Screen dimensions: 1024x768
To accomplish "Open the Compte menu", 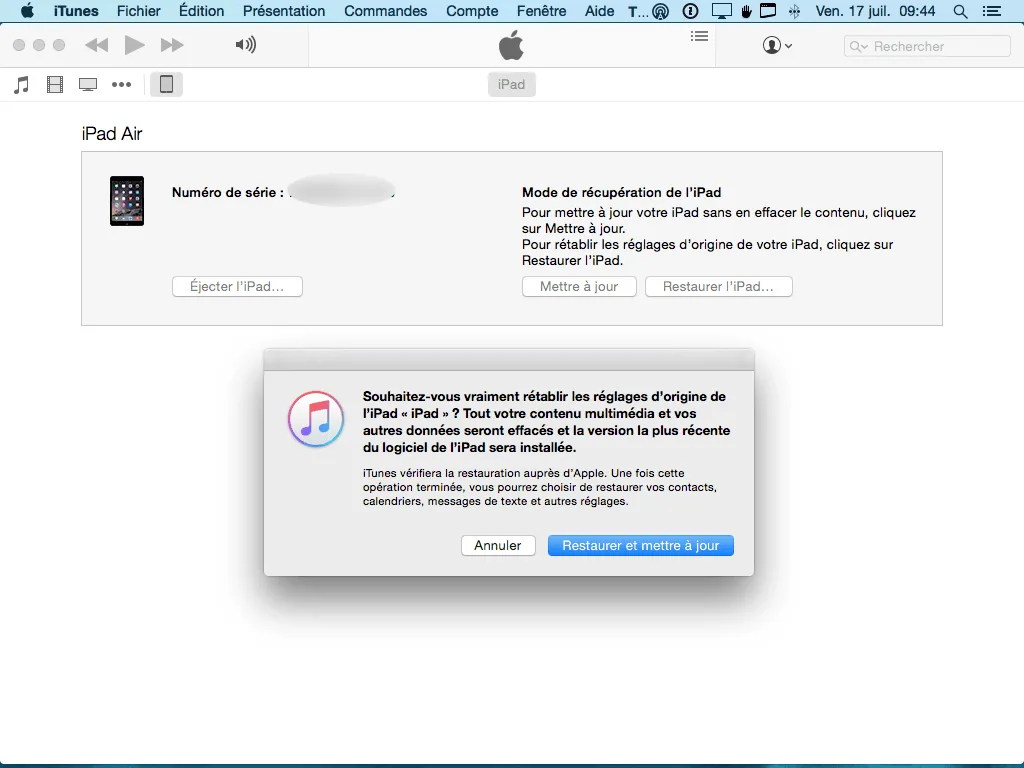I will [472, 11].
